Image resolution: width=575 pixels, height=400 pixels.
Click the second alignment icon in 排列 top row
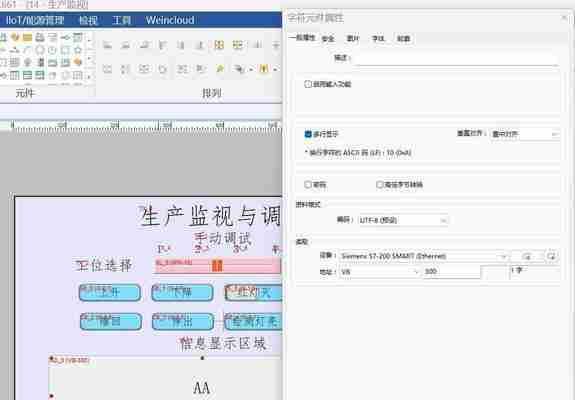click(x=125, y=45)
